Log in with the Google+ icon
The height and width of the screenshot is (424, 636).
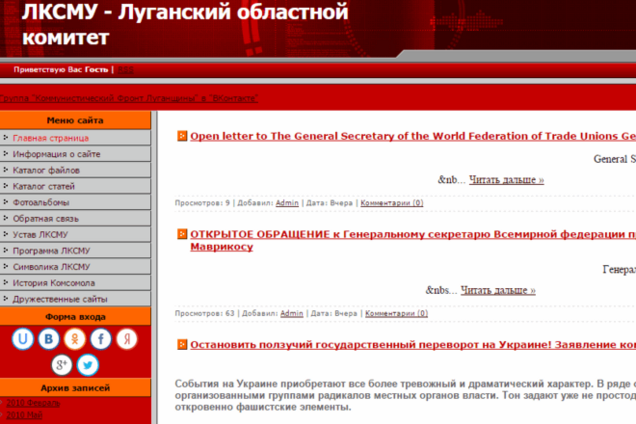(62, 364)
